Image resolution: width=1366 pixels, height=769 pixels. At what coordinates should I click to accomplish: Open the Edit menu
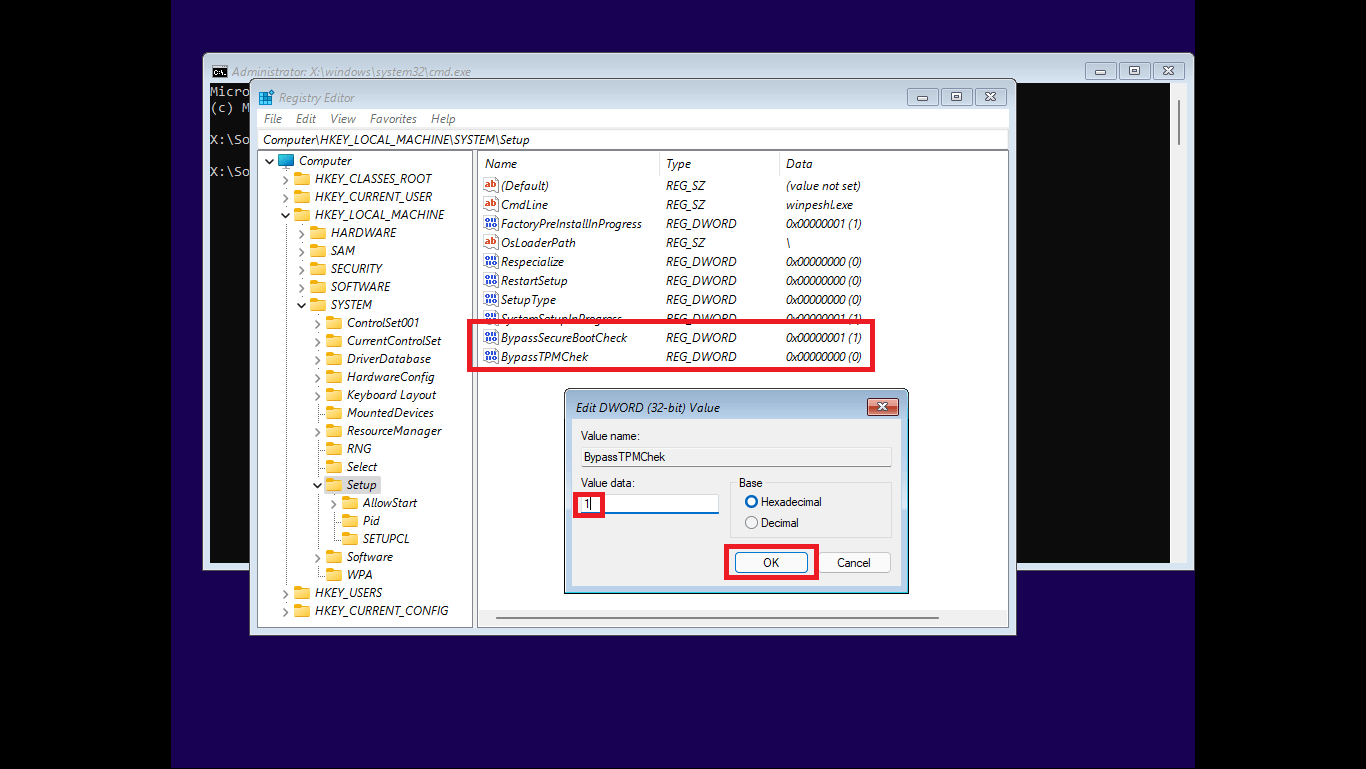[306, 119]
